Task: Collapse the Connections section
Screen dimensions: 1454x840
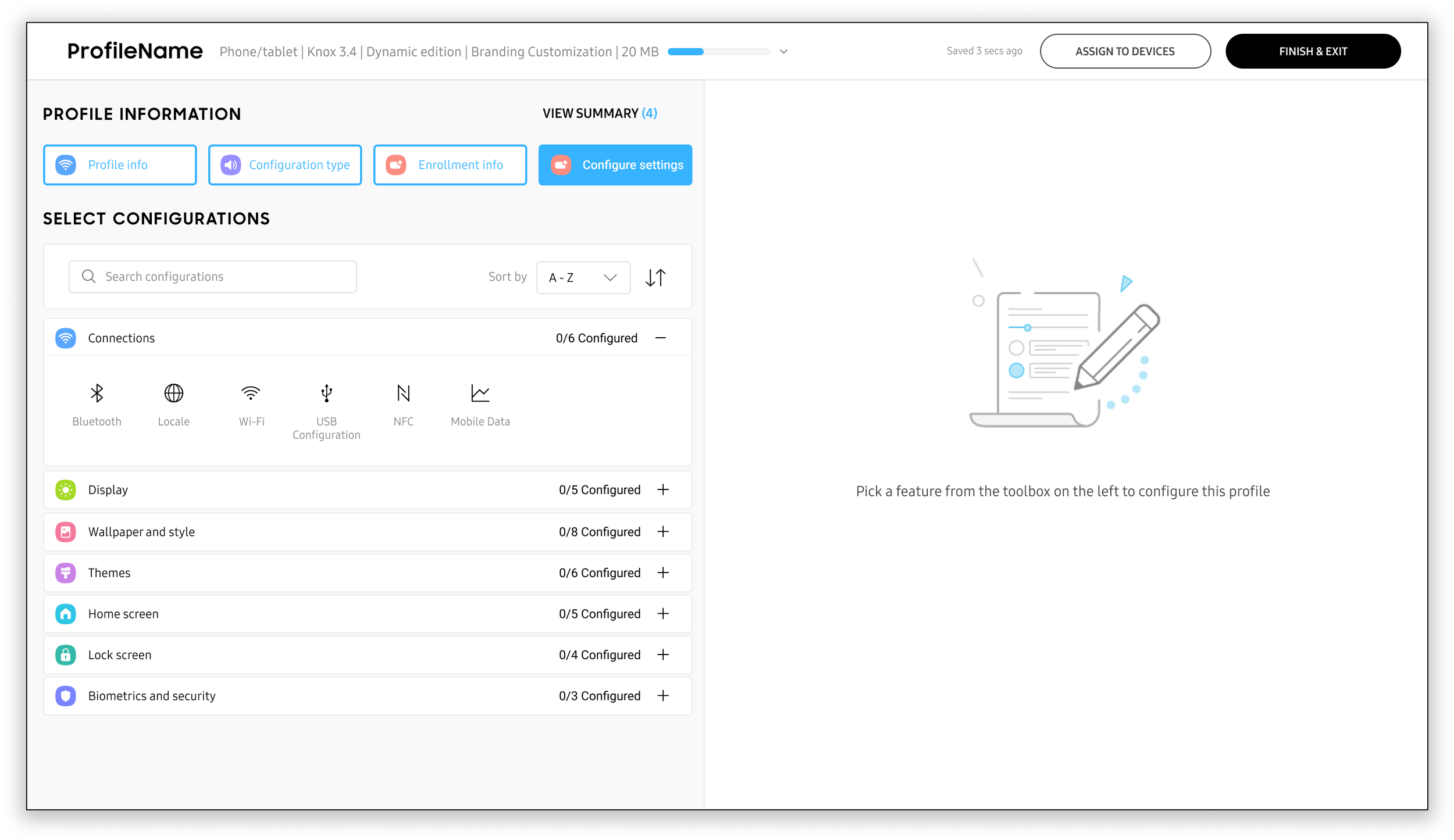Action: point(661,338)
